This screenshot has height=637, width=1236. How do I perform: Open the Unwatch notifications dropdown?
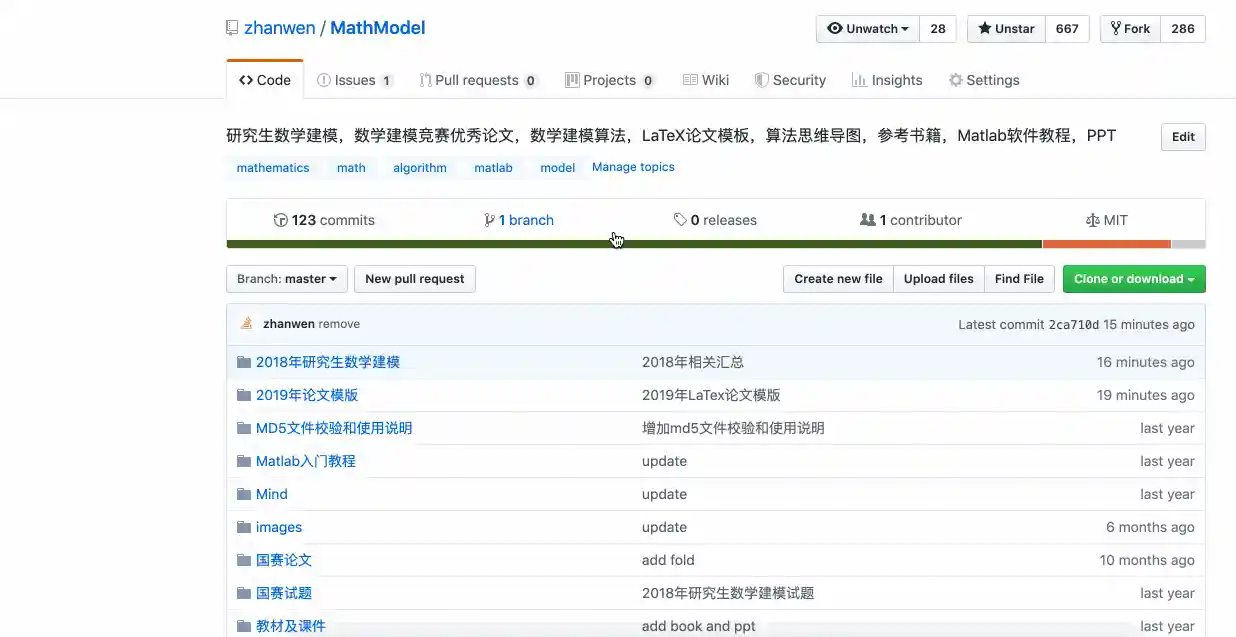pyautogui.click(x=867, y=29)
